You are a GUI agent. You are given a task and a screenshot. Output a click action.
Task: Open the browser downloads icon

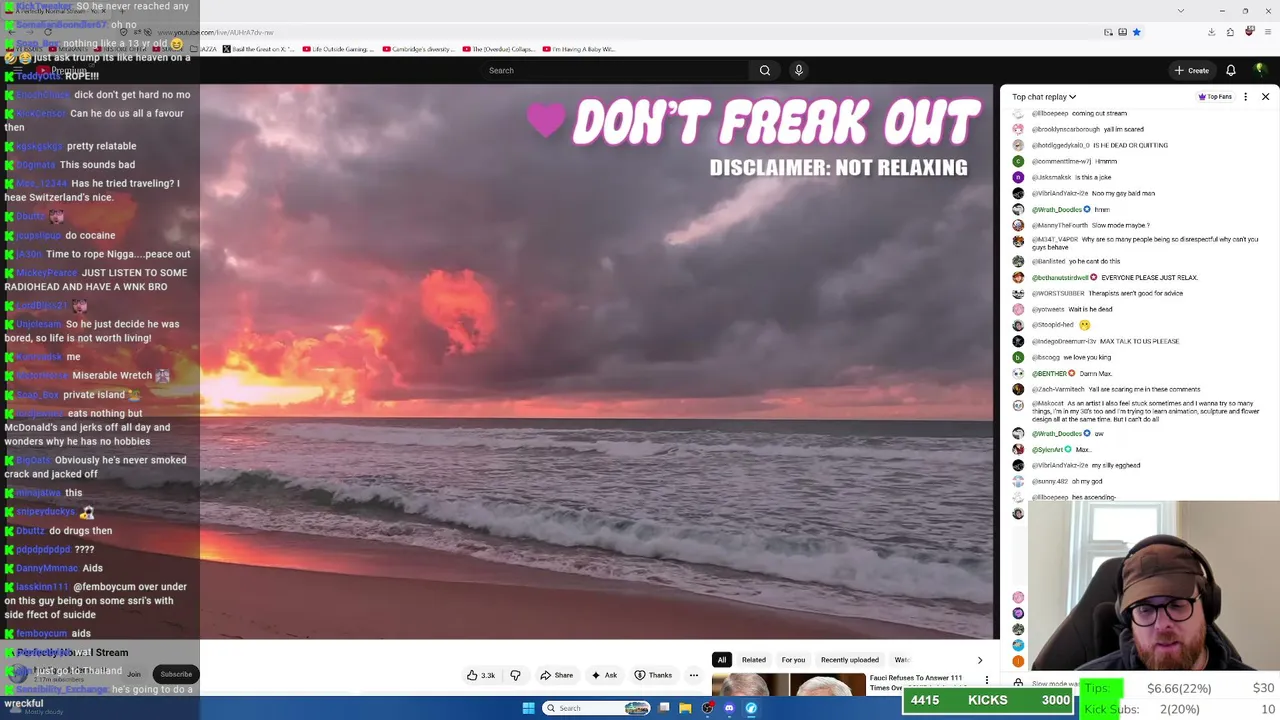(x=1211, y=32)
